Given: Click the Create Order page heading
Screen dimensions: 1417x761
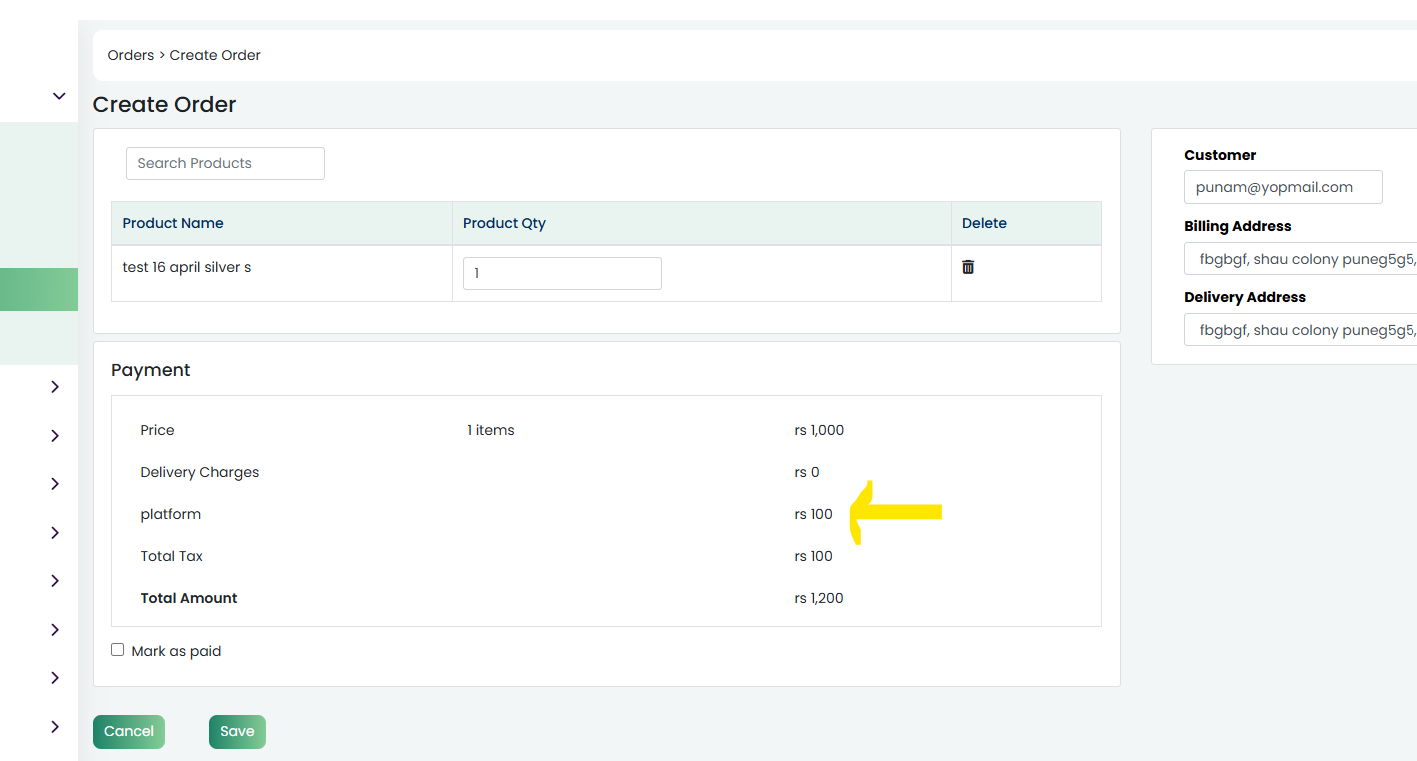Looking at the screenshot, I should (164, 104).
